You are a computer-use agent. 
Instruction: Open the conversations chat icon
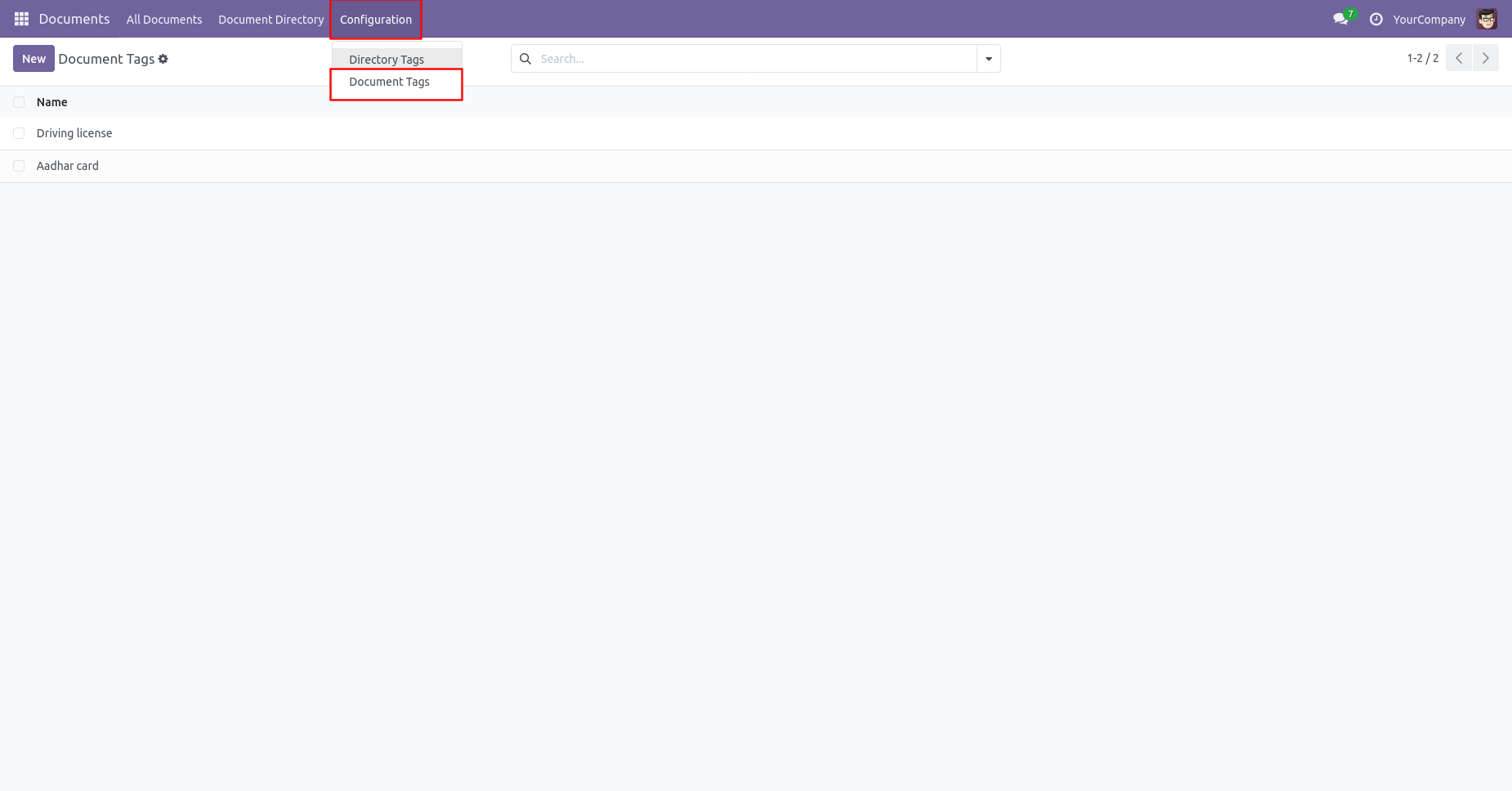click(x=1340, y=19)
